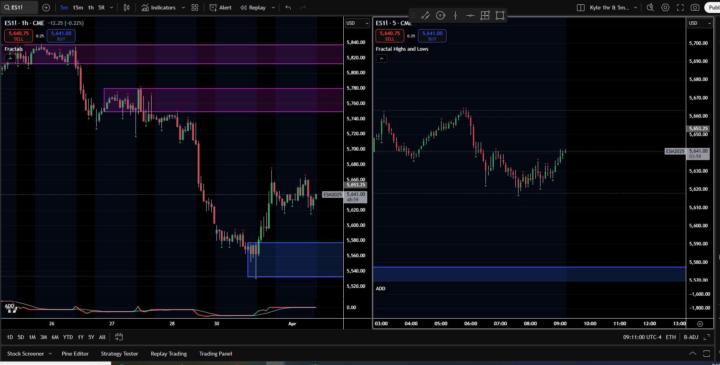This screenshot has width=720, height=365.
Task: Select the 1M date range
Action: (32, 337)
